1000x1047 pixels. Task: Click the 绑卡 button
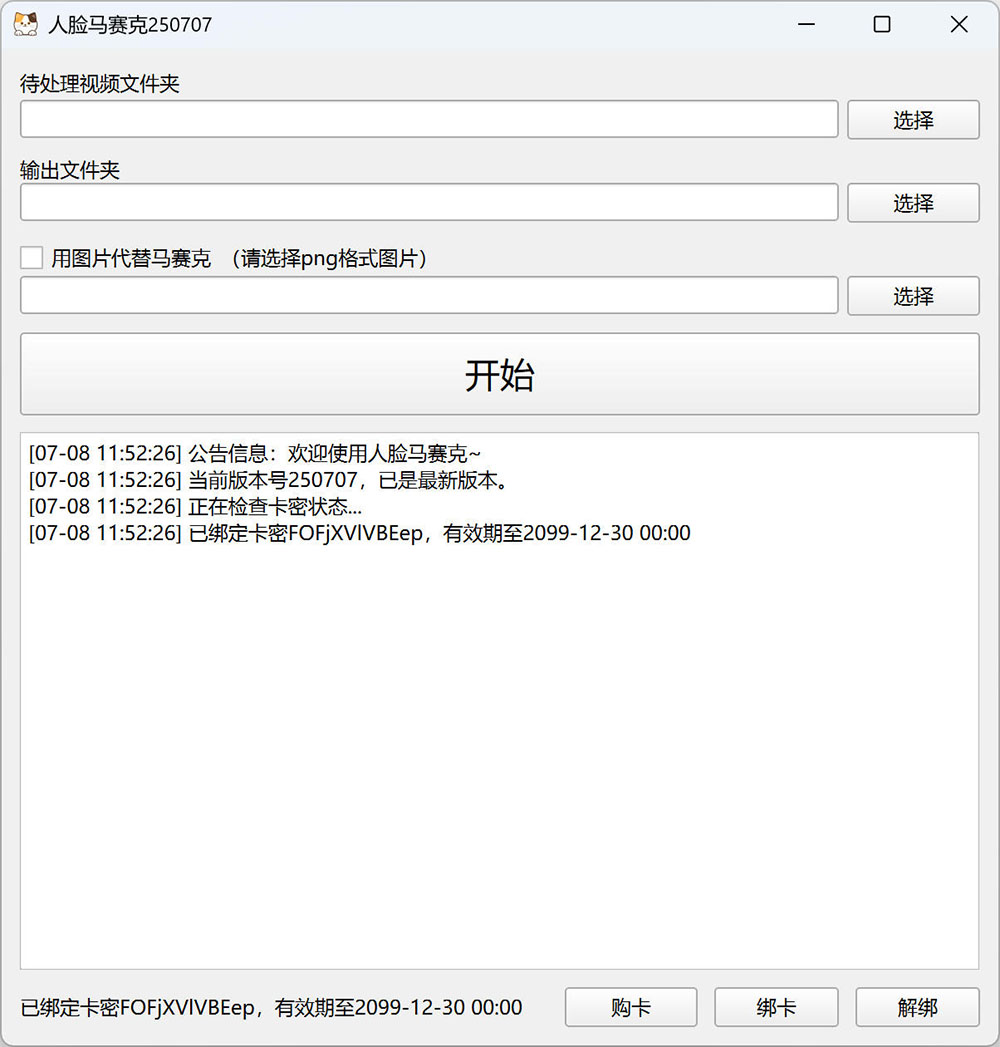click(x=776, y=1007)
